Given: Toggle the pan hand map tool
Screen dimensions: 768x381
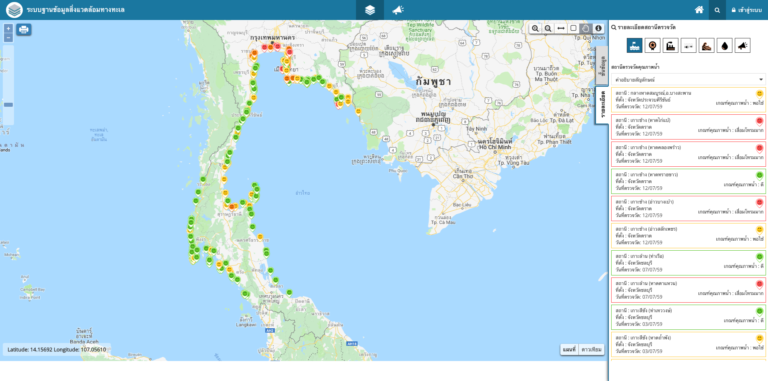Looking at the screenshot, I should point(586,28).
